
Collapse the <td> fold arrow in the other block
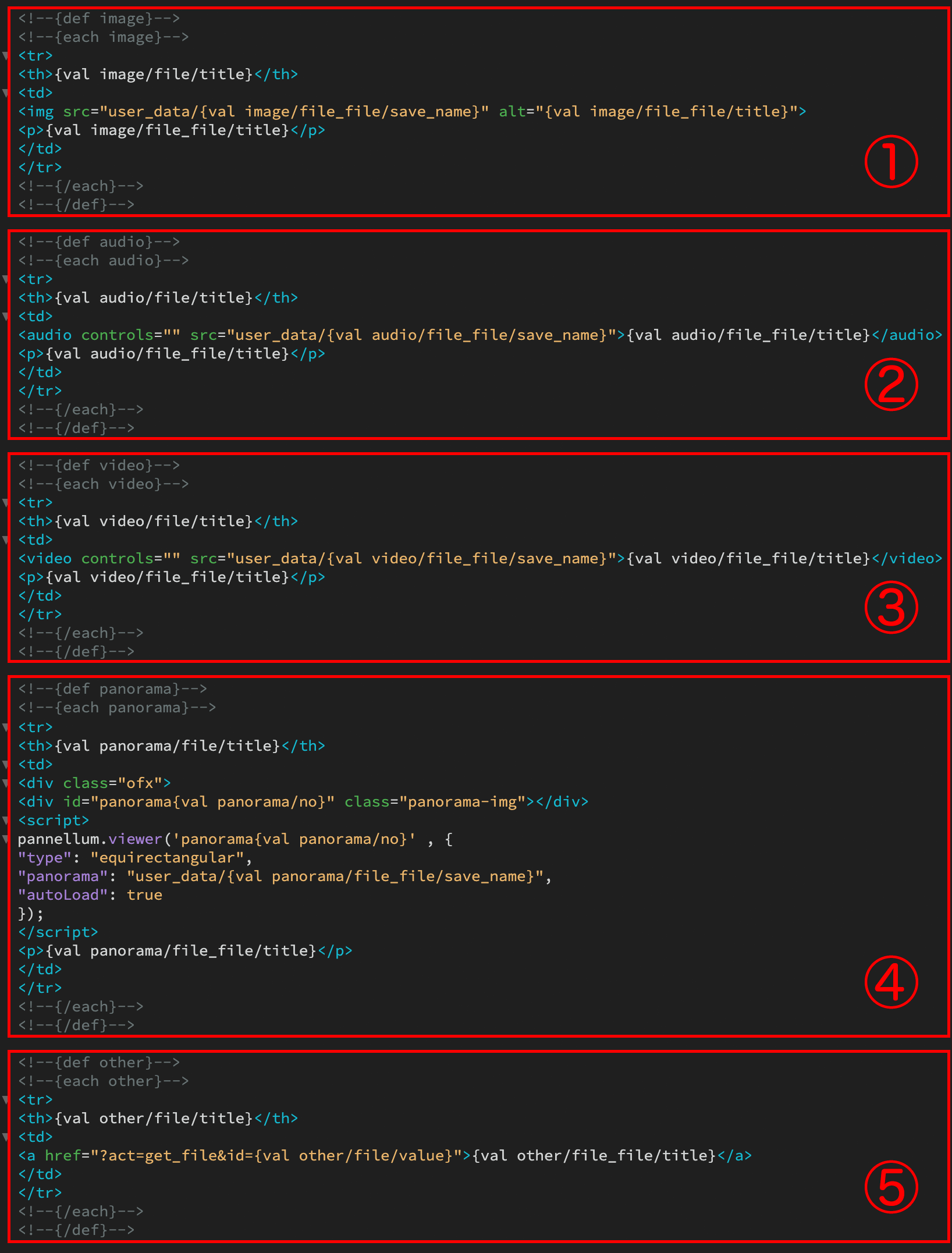[5, 1137]
